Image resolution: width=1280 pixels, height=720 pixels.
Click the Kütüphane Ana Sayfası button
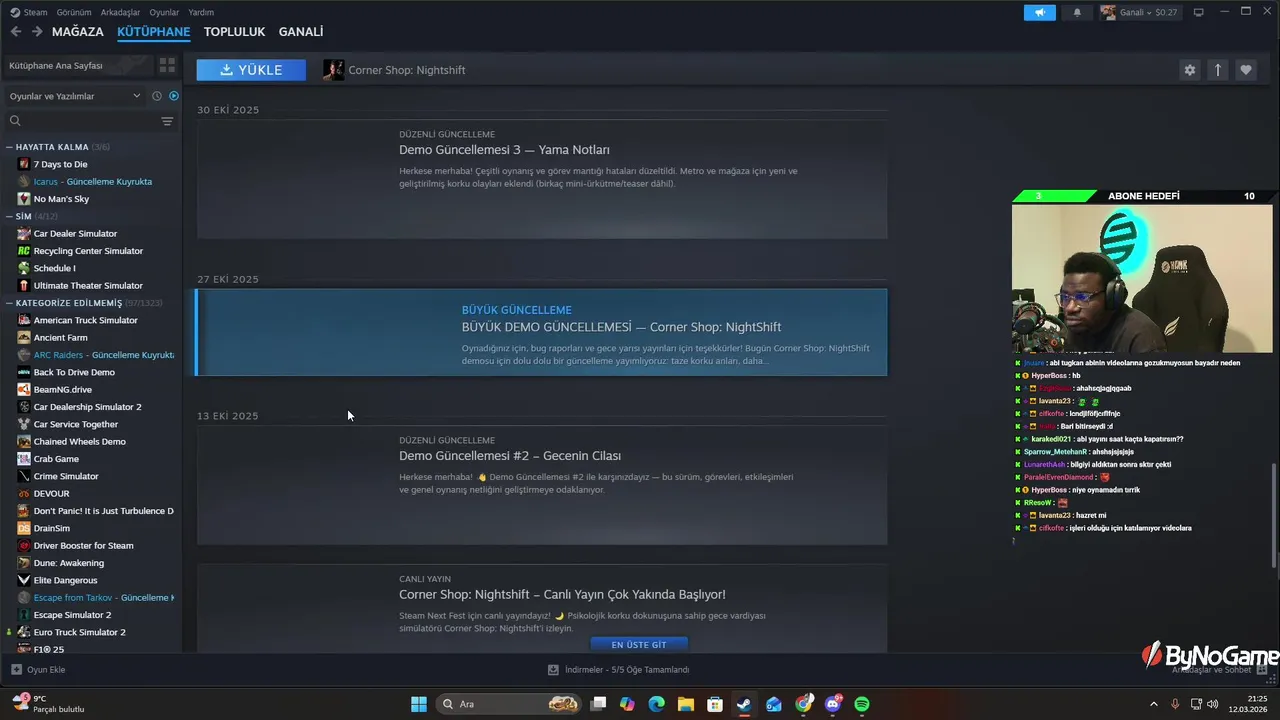[x=77, y=65]
